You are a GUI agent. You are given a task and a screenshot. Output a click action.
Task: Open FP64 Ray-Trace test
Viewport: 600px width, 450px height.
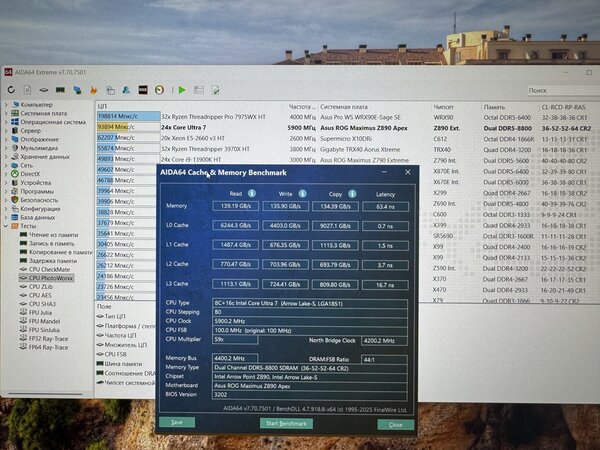49,347
